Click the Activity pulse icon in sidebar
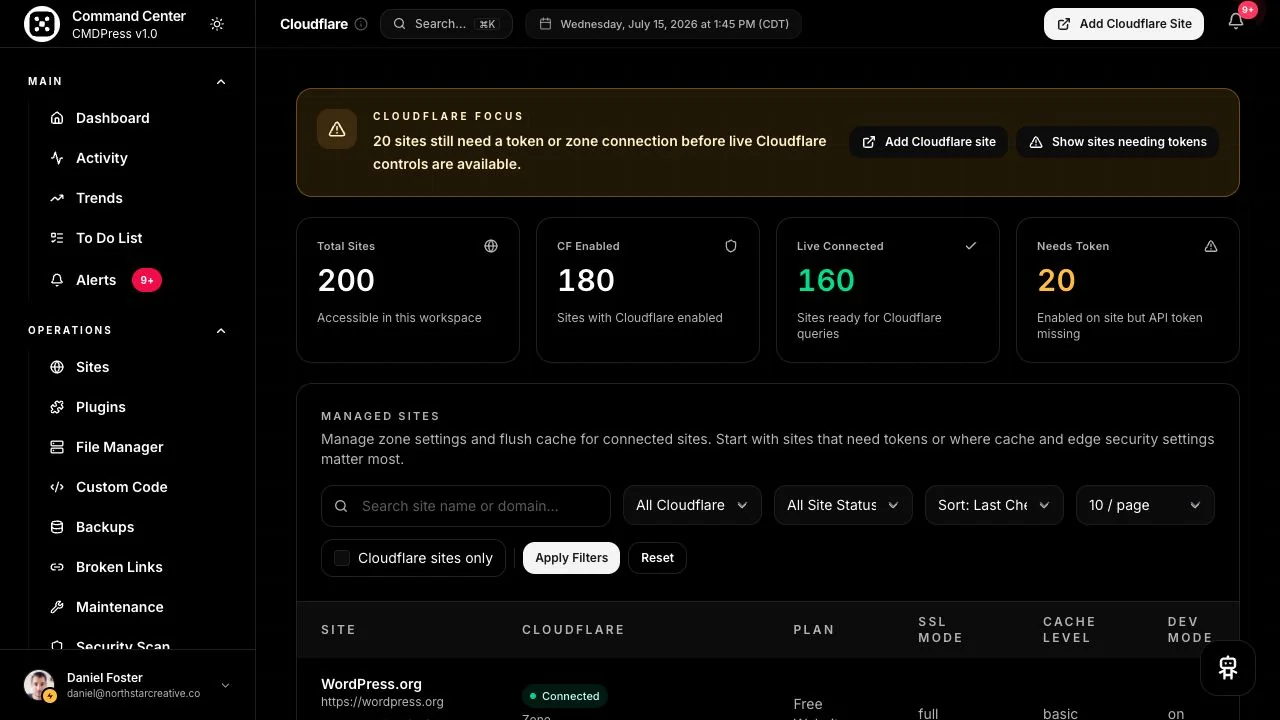The image size is (1280, 720). (x=57, y=158)
